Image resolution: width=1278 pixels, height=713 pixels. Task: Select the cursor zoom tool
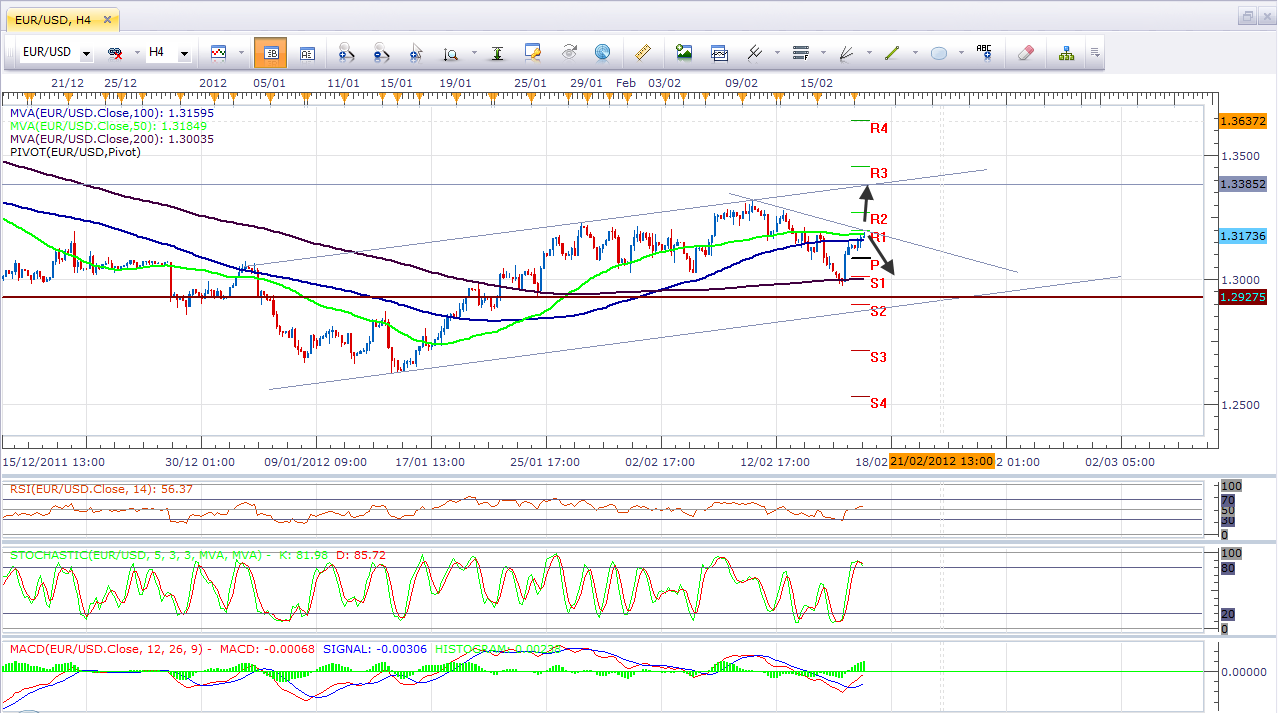(x=416, y=53)
